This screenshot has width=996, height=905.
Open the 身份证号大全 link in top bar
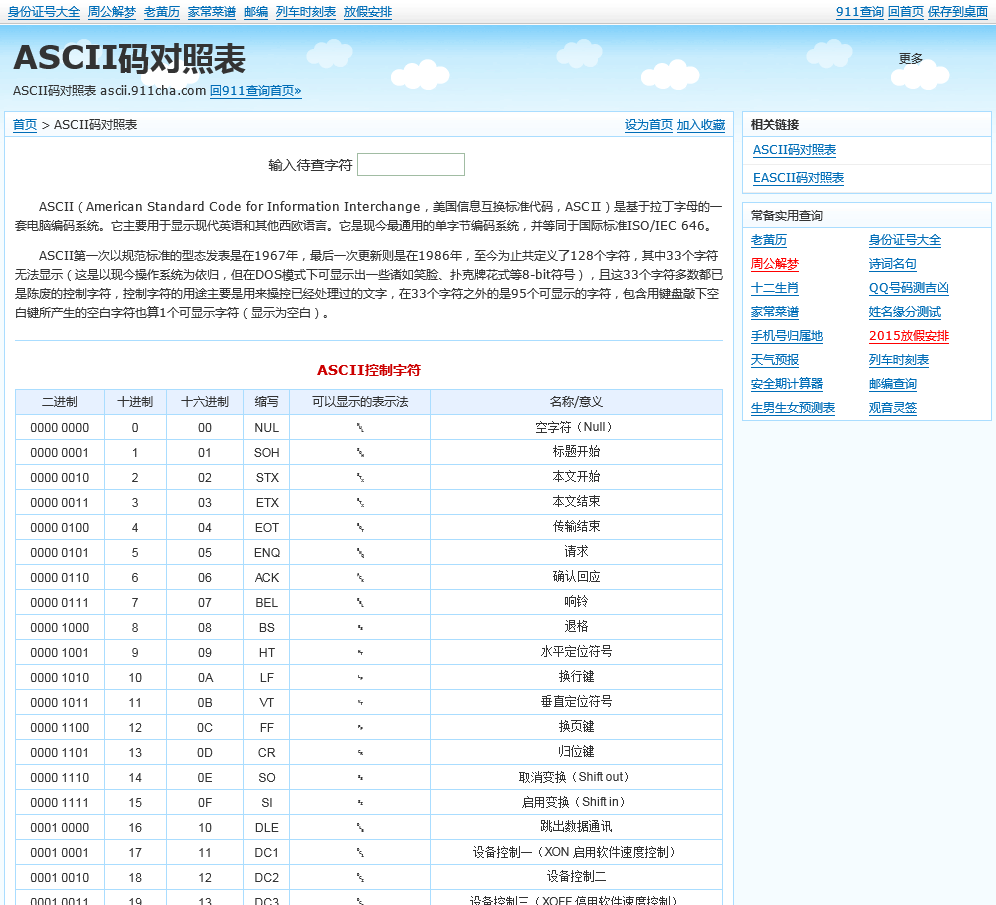[44, 12]
